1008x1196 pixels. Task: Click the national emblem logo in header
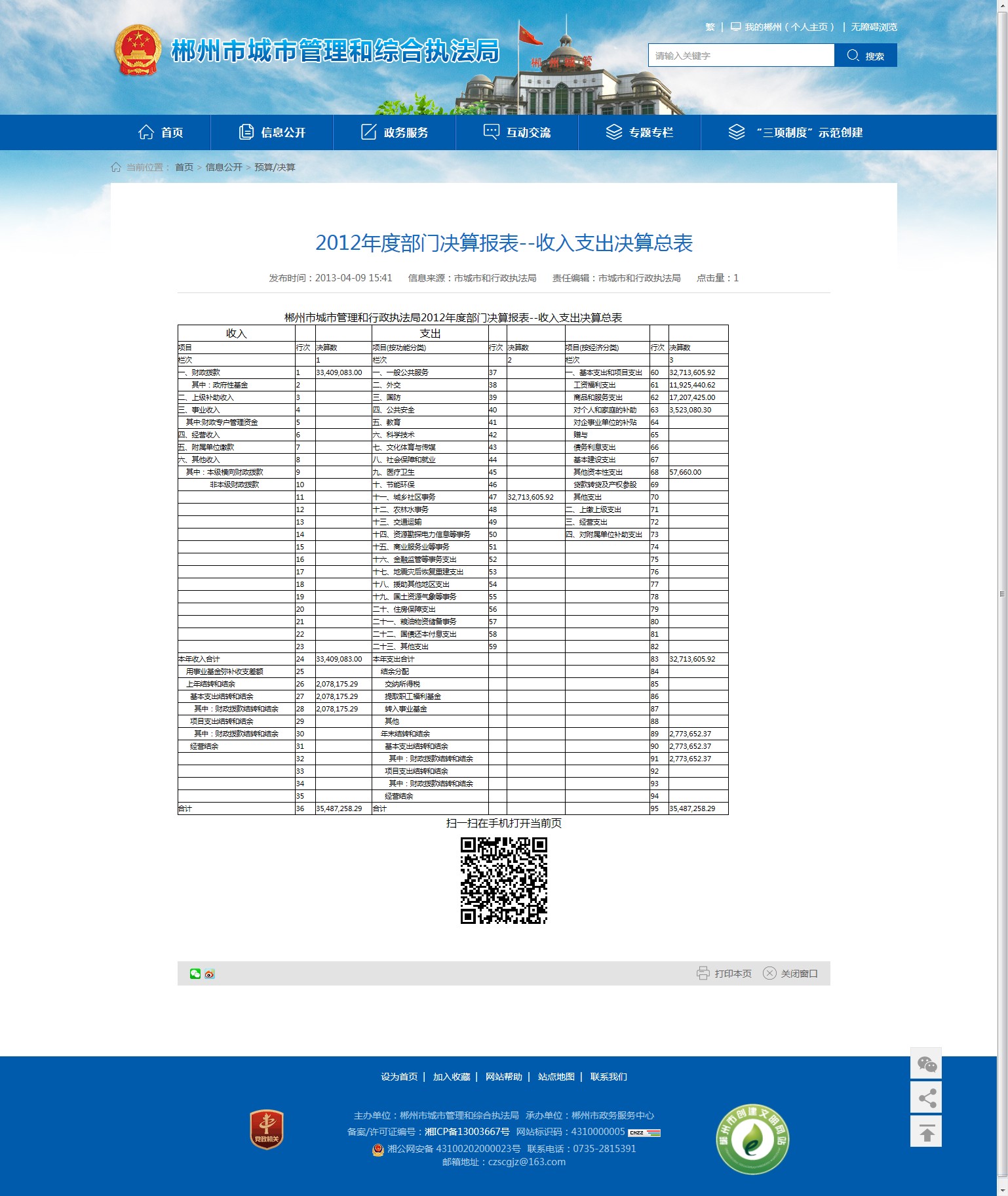(138, 50)
